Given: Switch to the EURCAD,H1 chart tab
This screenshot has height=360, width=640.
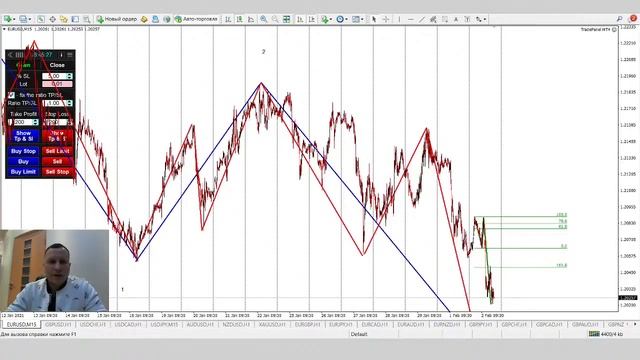Looking at the screenshot, I should pos(376,324).
